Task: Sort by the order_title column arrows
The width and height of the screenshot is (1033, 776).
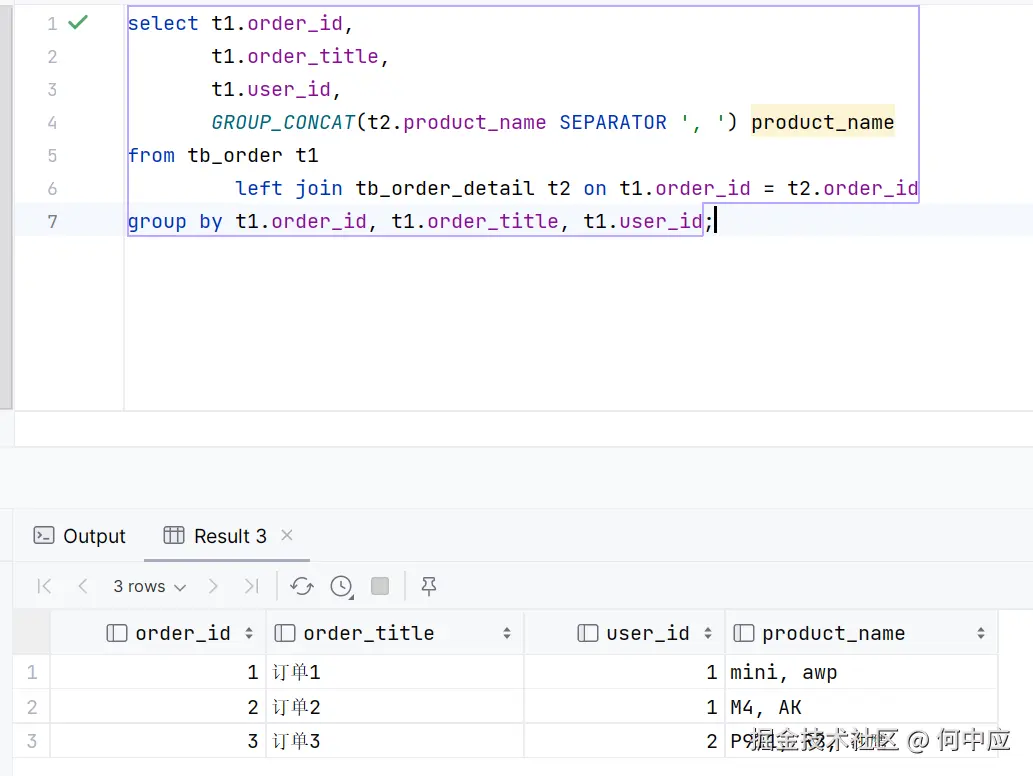Action: click(507, 633)
